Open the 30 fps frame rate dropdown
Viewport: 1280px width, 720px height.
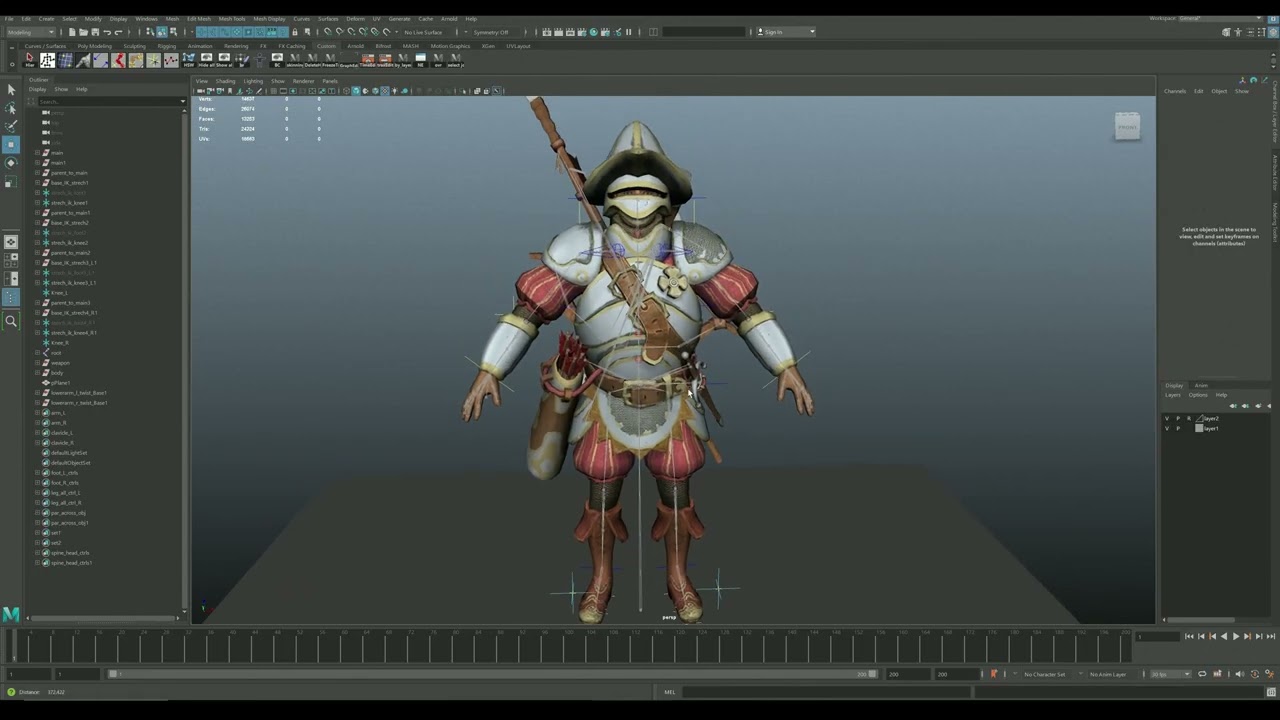click(1171, 674)
